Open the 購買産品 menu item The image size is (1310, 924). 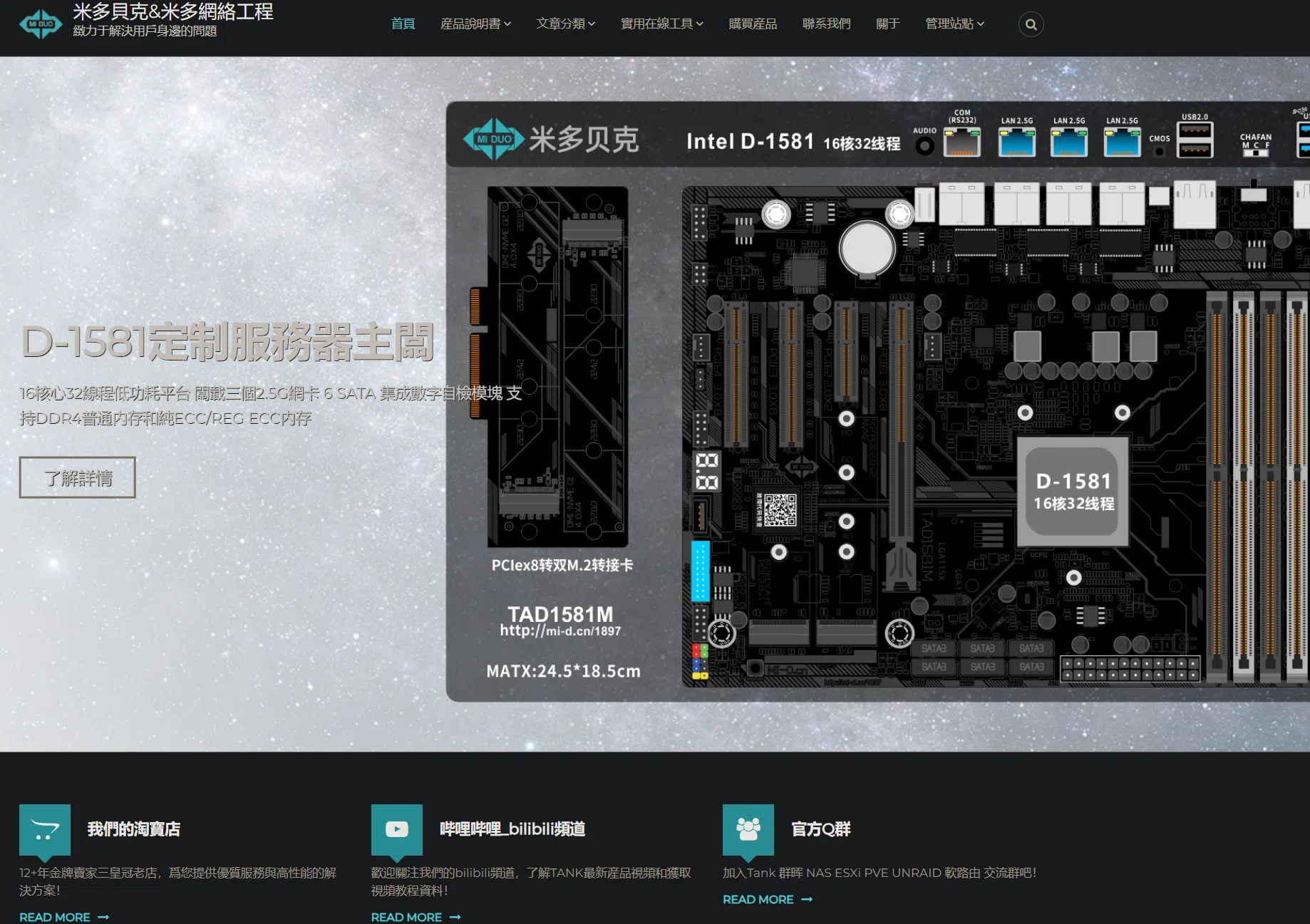pyautogui.click(x=753, y=24)
